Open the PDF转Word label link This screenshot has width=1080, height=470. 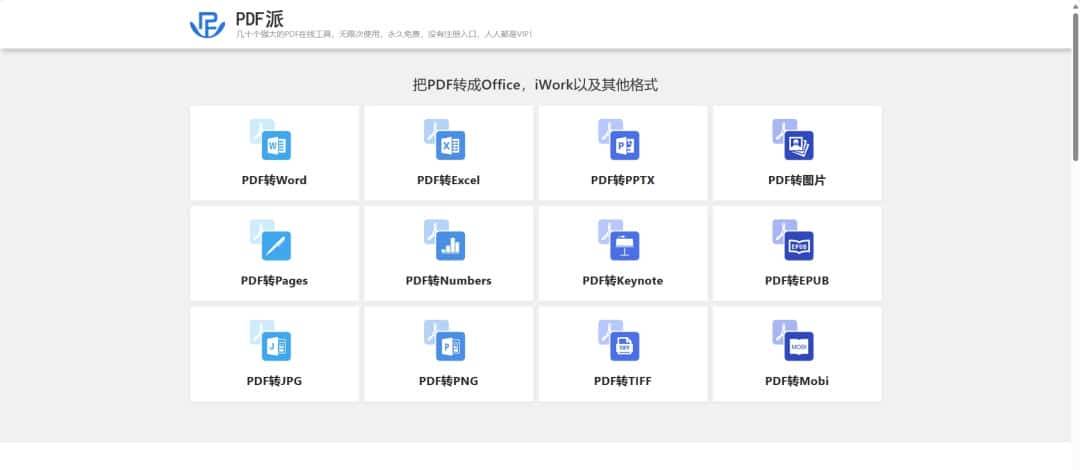point(274,181)
